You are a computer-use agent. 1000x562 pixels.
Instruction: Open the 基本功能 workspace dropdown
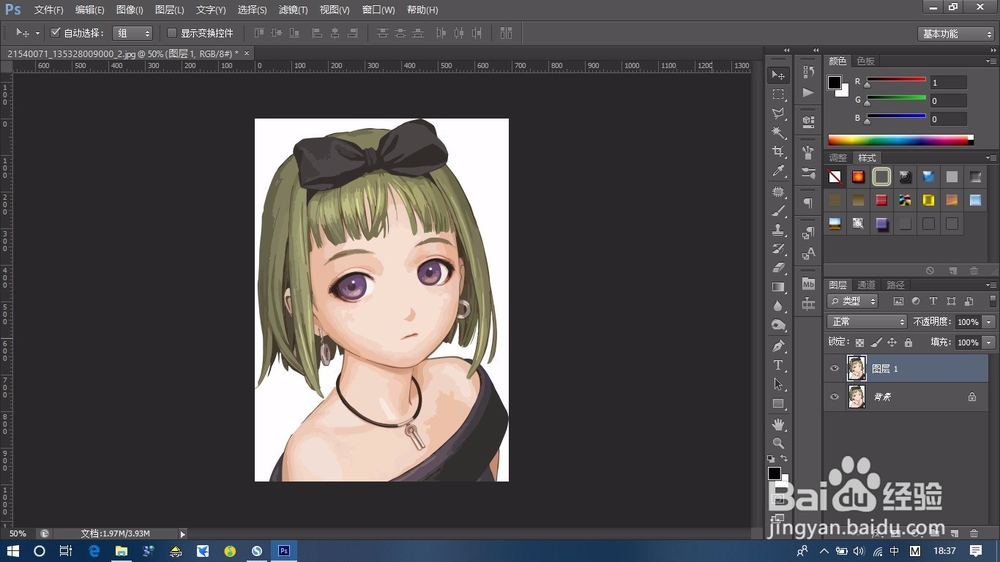956,34
